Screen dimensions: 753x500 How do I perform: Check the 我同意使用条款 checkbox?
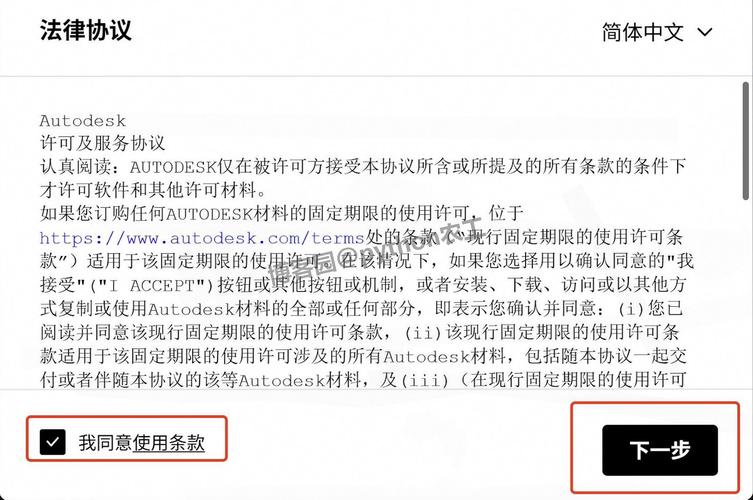[x=52, y=441]
